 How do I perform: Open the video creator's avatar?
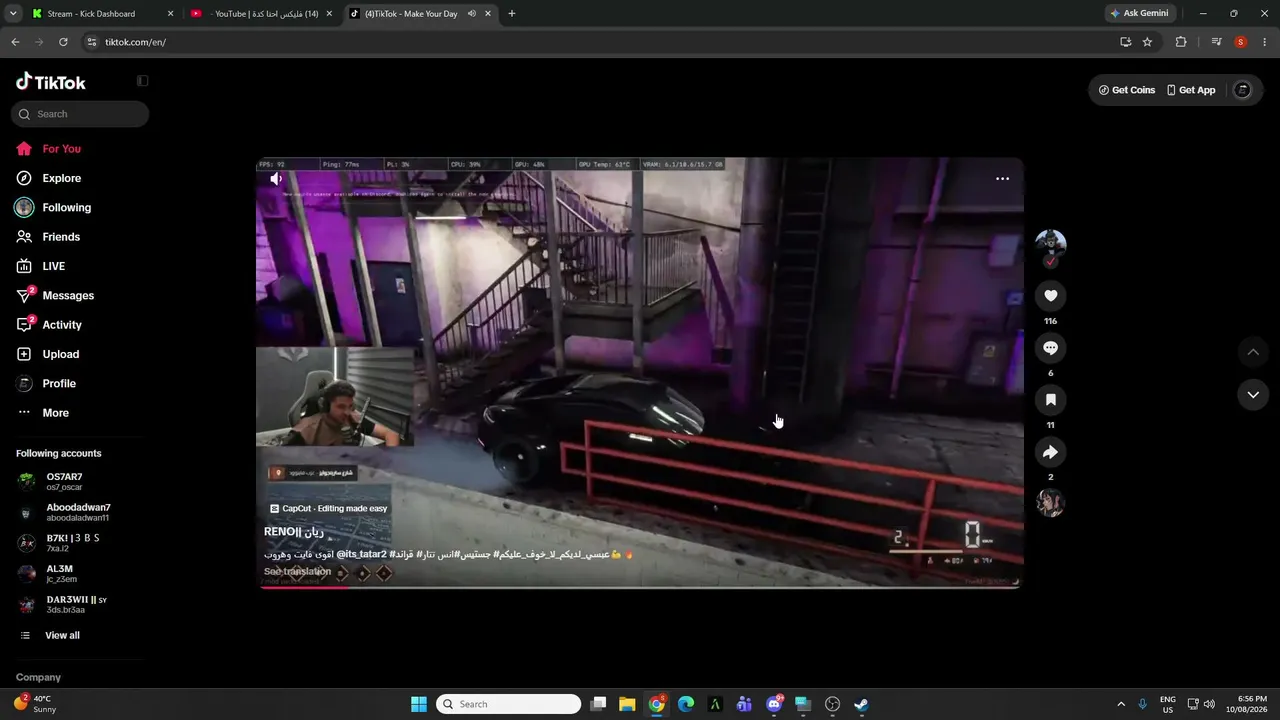click(1050, 245)
